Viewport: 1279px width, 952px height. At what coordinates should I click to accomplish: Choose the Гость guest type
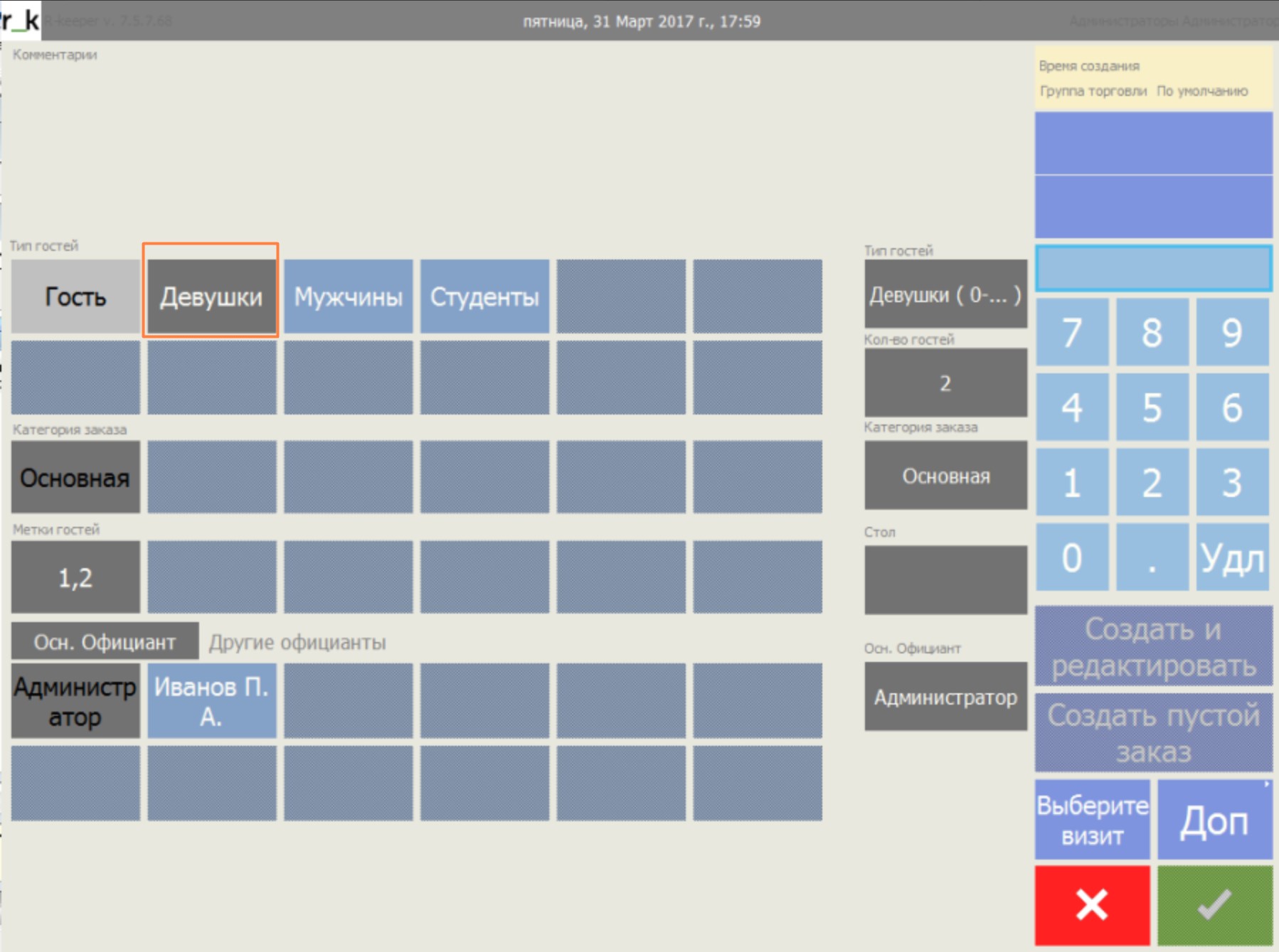click(75, 296)
